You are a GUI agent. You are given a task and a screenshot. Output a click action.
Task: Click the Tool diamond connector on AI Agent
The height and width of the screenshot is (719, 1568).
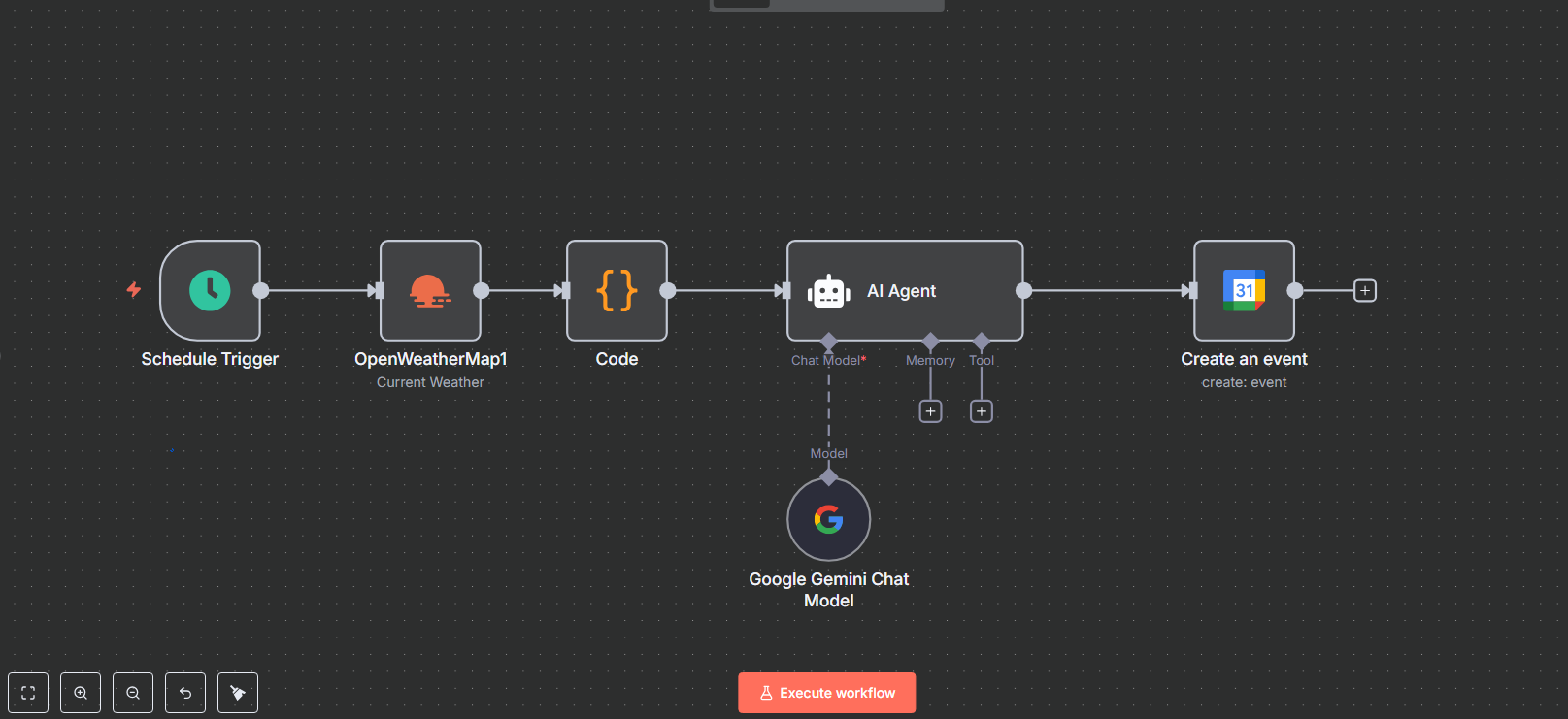pos(982,341)
